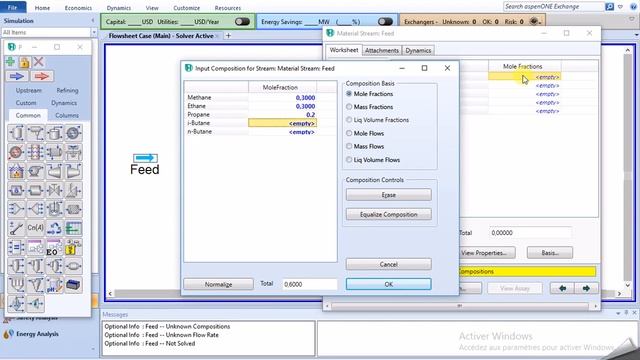Open Energy Analysis in the navigation pane
The image size is (640, 360).
[37, 334]
